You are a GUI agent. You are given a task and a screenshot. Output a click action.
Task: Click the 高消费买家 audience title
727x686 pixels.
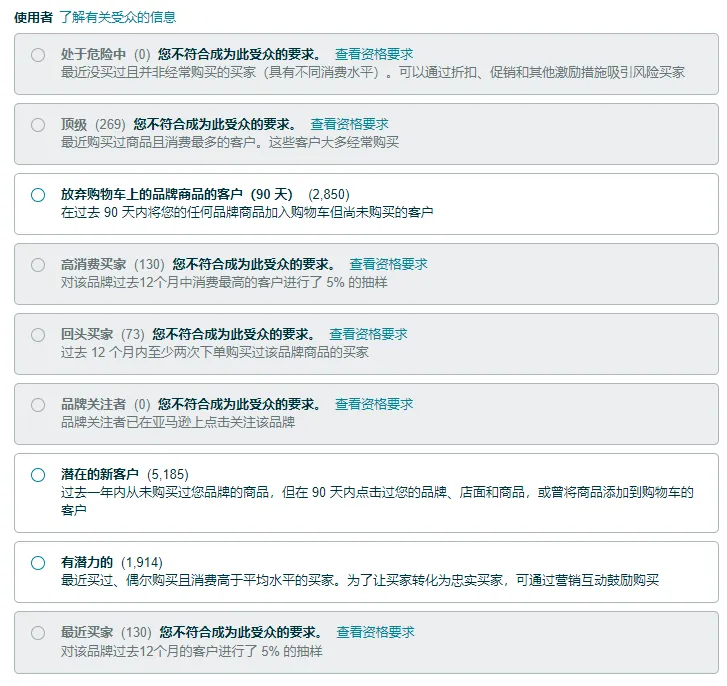coord(94,264)
